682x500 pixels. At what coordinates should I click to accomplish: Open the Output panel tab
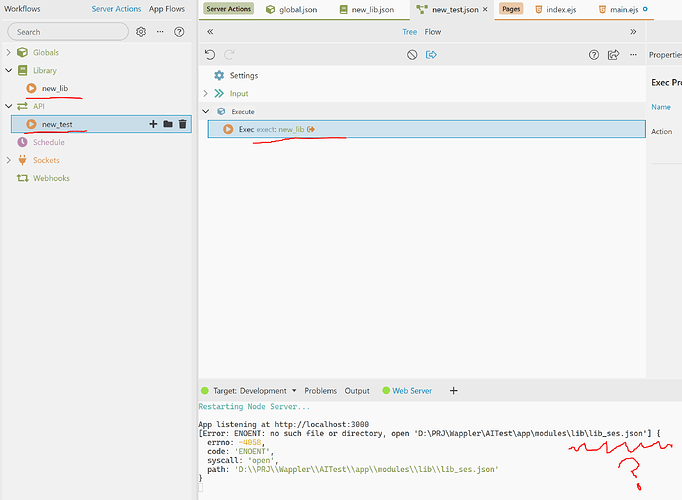pyautogui.click(x=357, y=390)
